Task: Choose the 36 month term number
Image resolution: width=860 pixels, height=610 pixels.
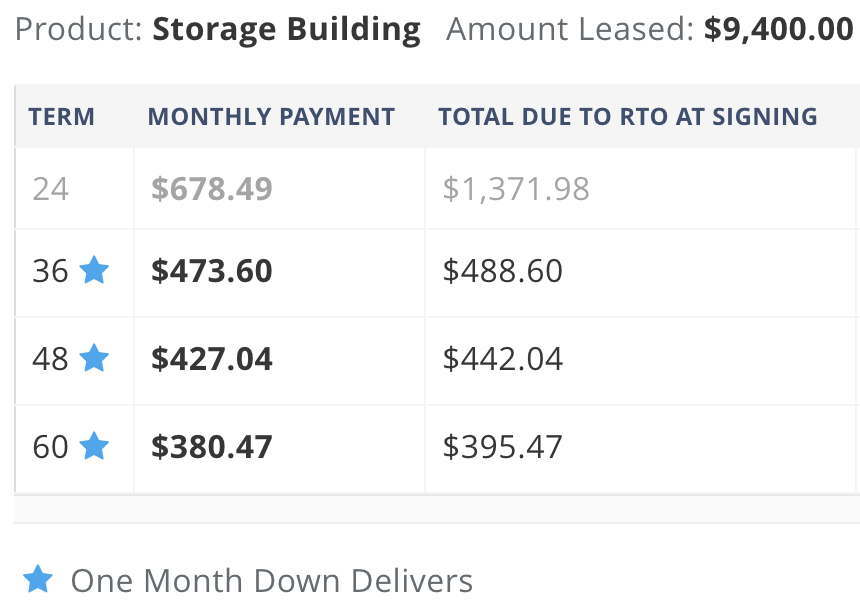Action: (50, 271)
